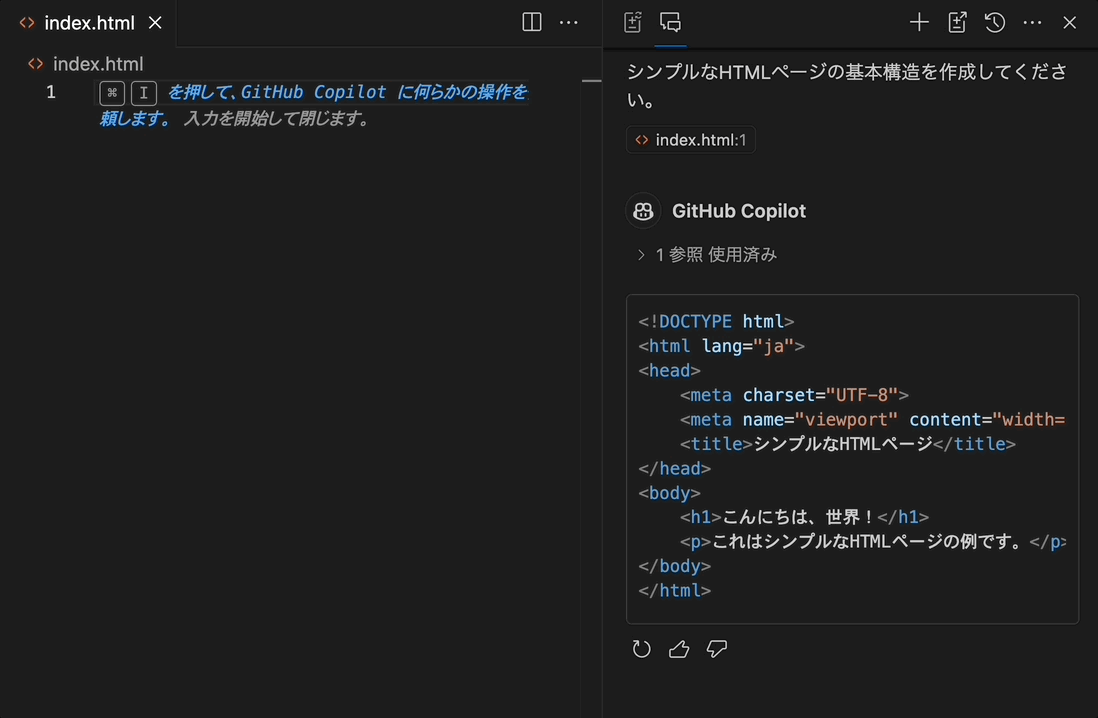Click the user prompt message text
Image resolution: width=1098 pixels, height=718 pixels.
pos(847,85)
